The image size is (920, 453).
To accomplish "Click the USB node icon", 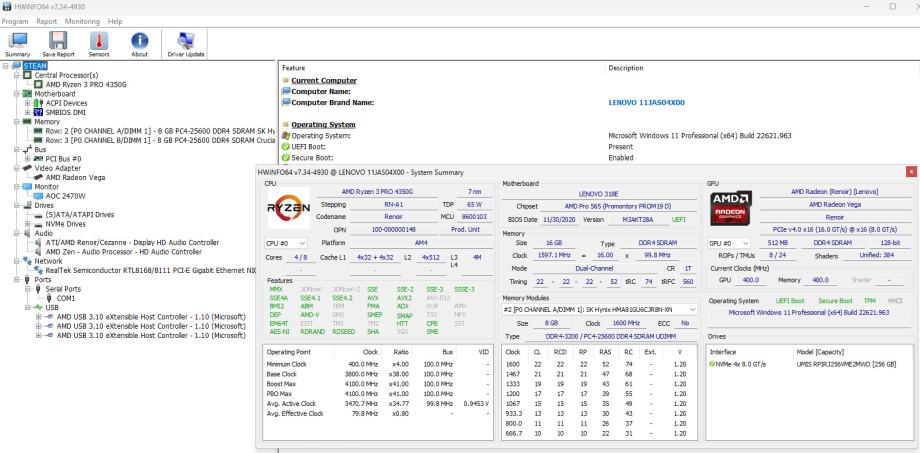I will (x=39, y=307).
